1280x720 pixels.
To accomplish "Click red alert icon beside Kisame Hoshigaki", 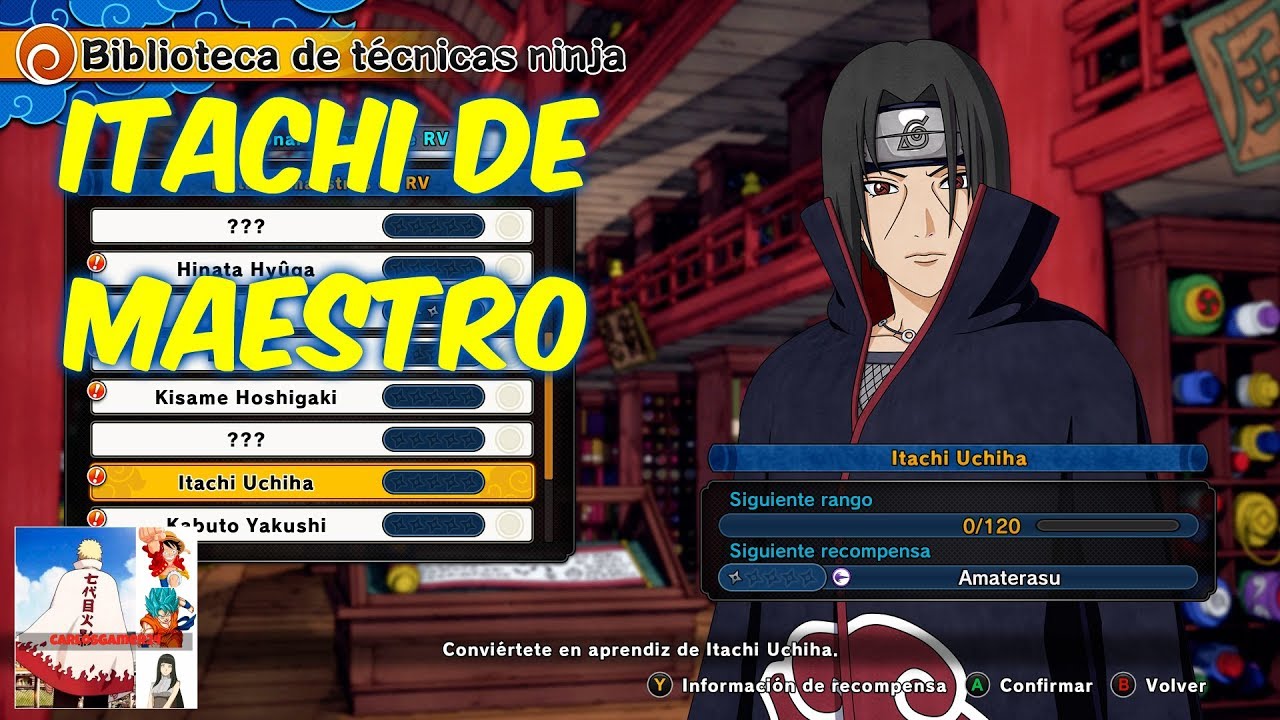I will coord(97,389).
